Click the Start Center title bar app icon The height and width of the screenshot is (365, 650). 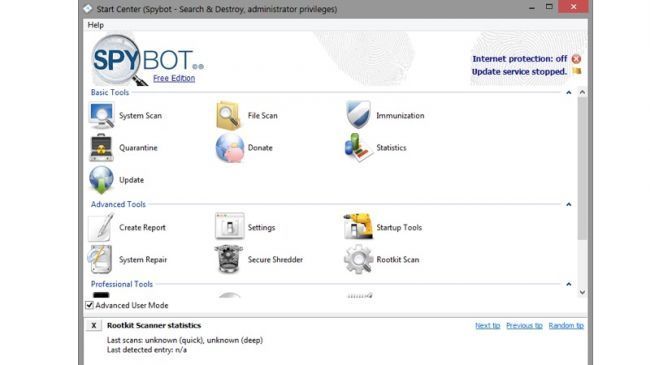click(x=87, y=9)
